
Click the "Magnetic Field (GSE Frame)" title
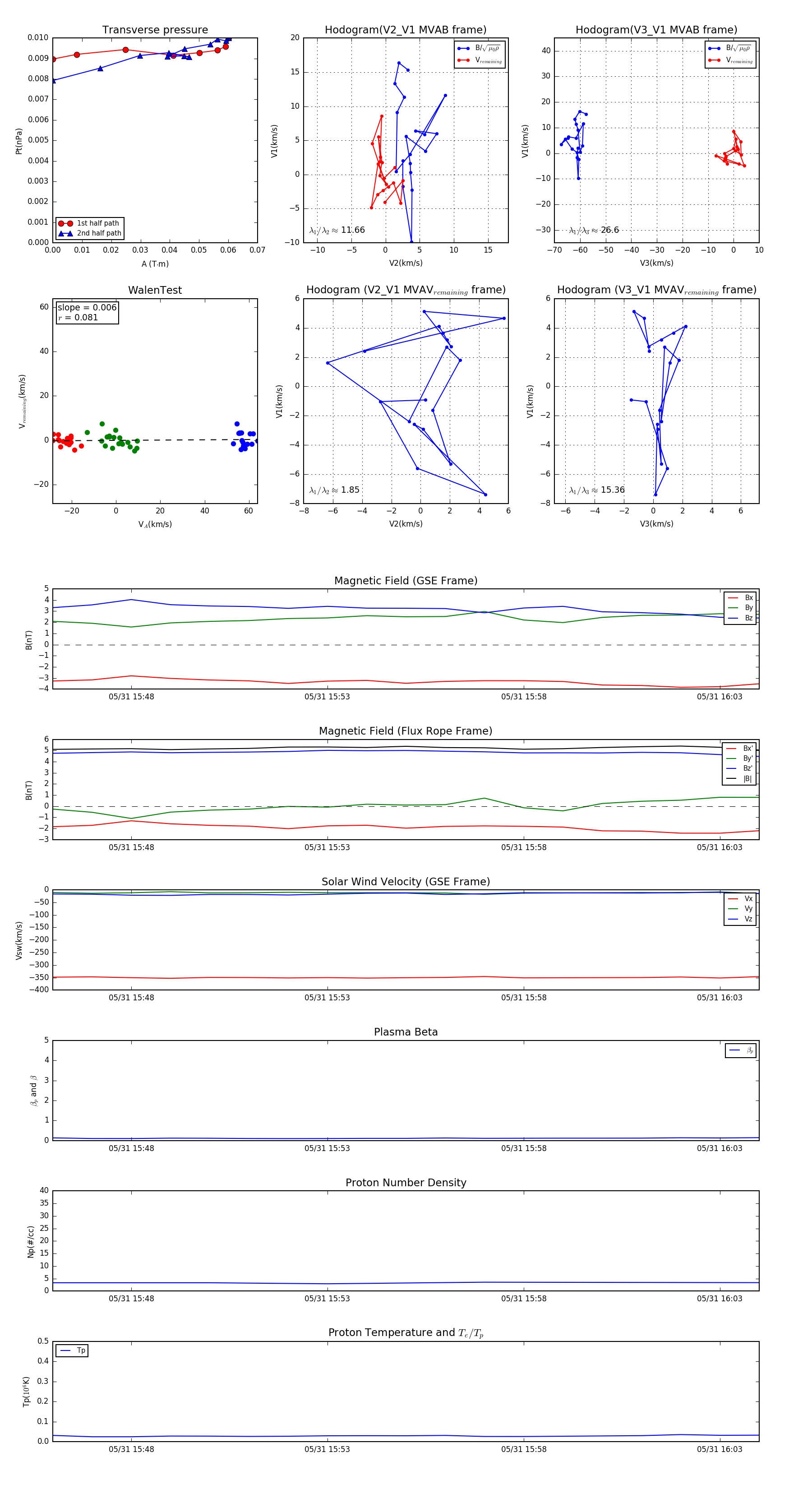click(x=406, y=581)
